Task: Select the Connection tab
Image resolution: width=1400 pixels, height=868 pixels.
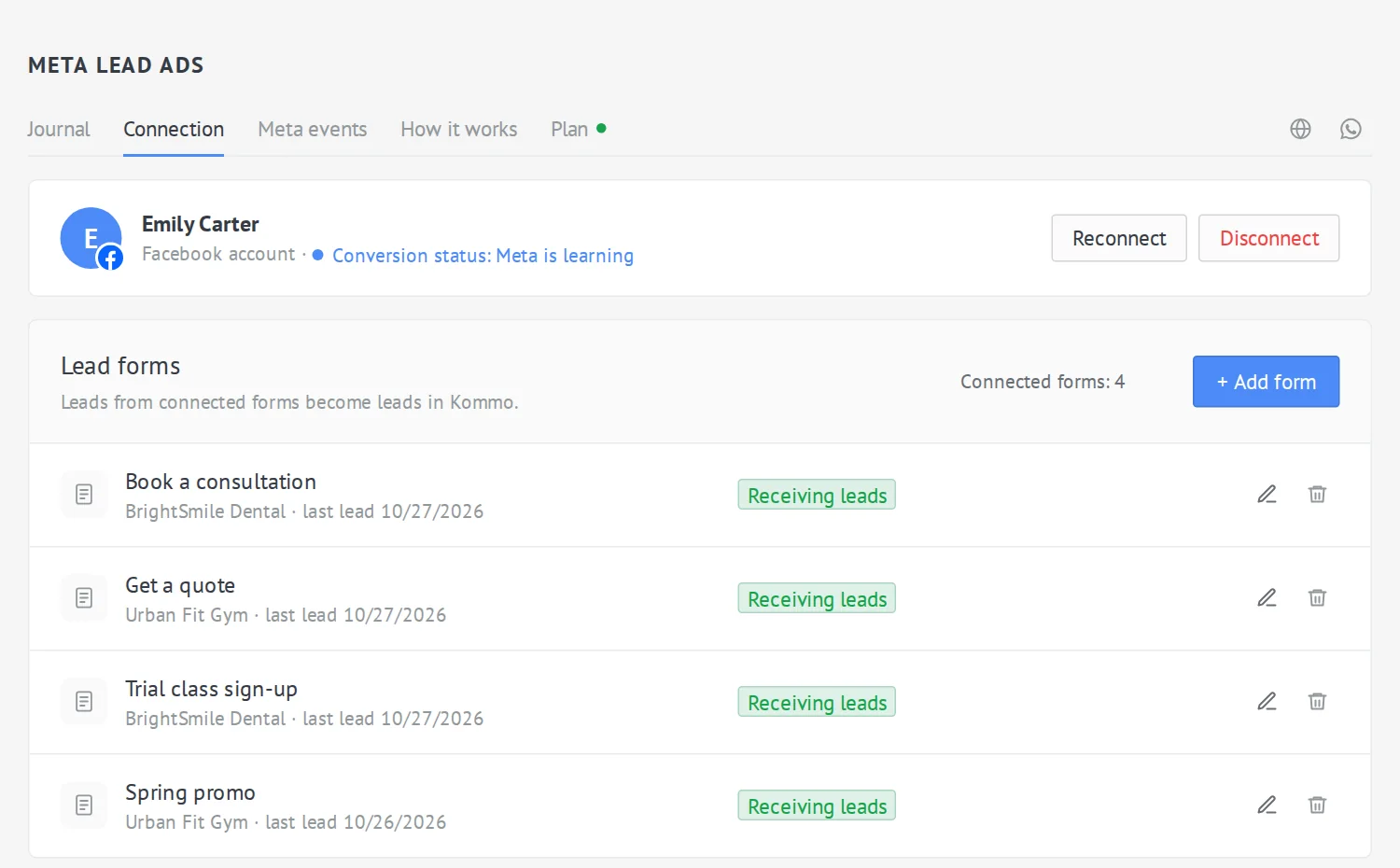Action: [174, 129]
